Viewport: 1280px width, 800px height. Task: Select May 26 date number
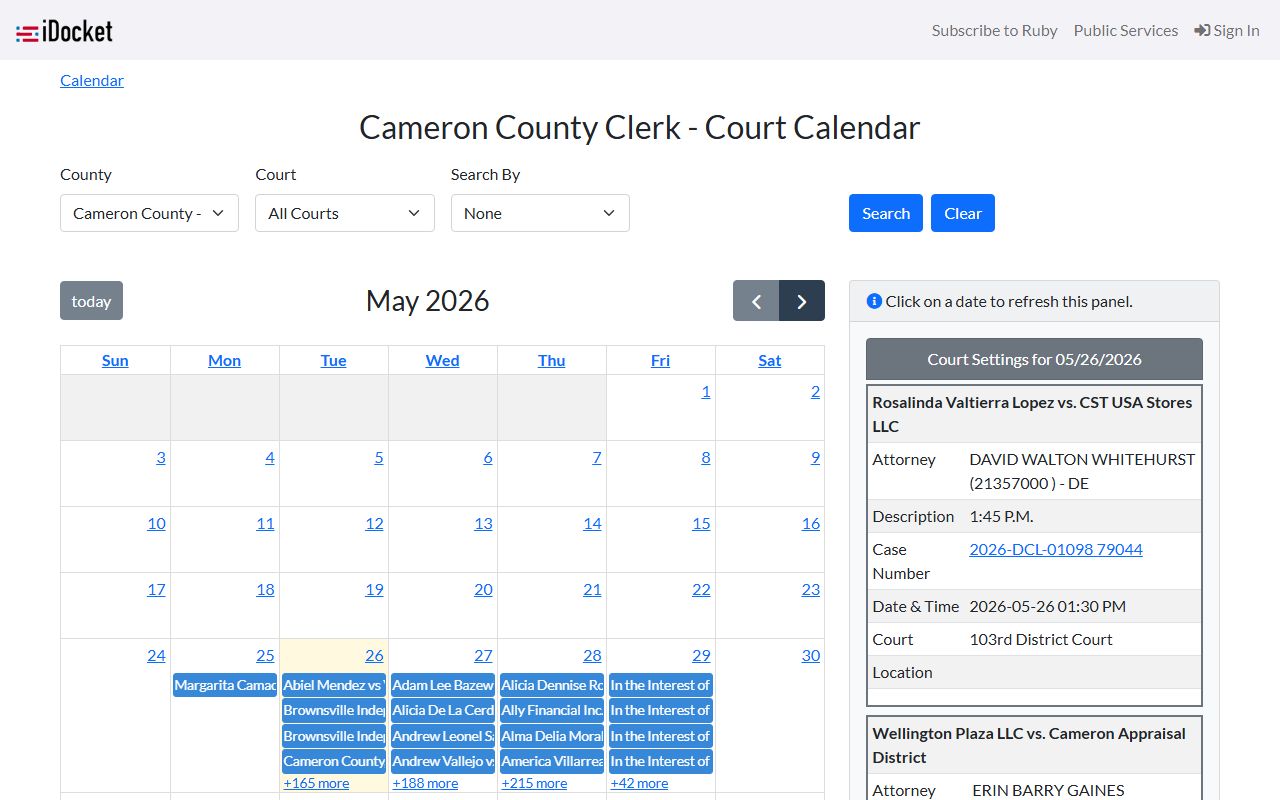pos(374,655)
